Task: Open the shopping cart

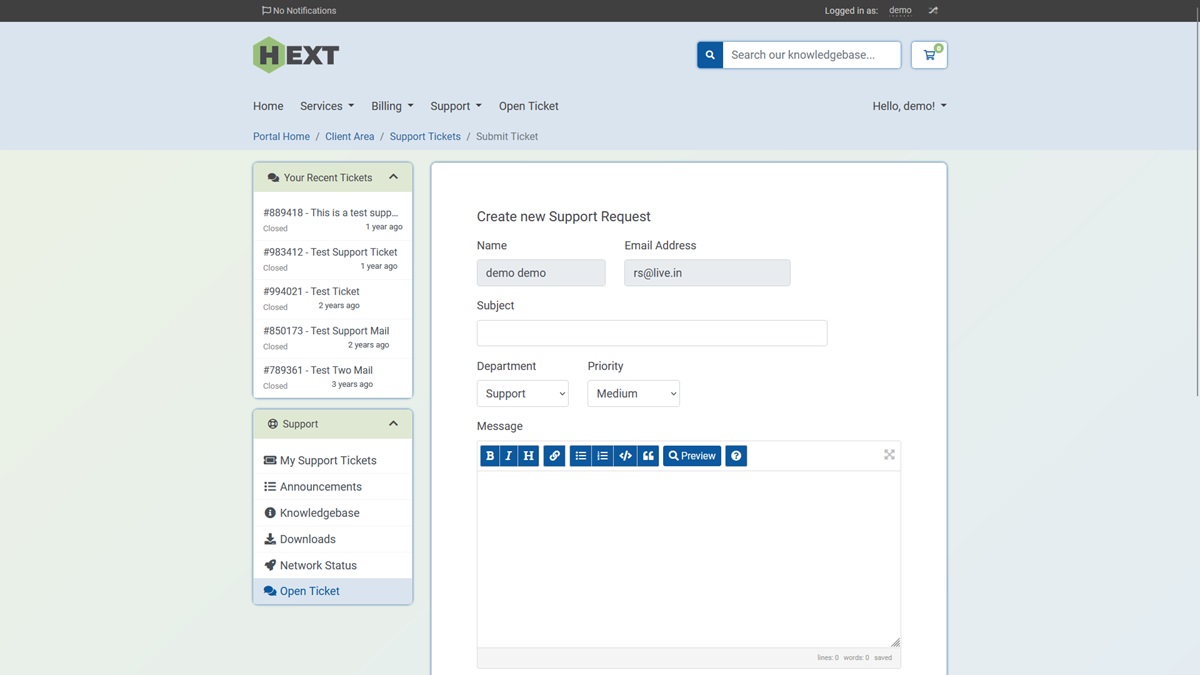Action: (x=929, y=55)
